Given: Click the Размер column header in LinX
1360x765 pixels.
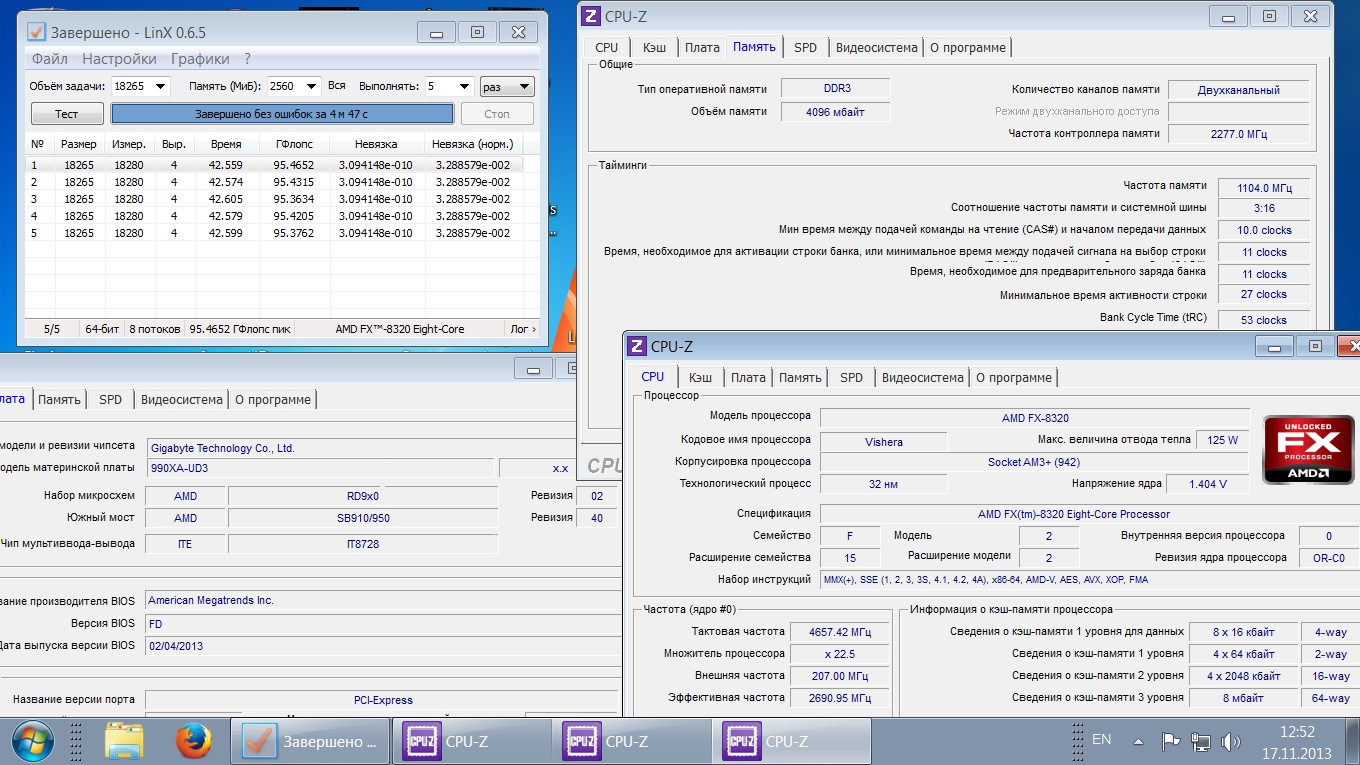Looking at the screenshot, I should pyautogui.click(x=79, y=144).
